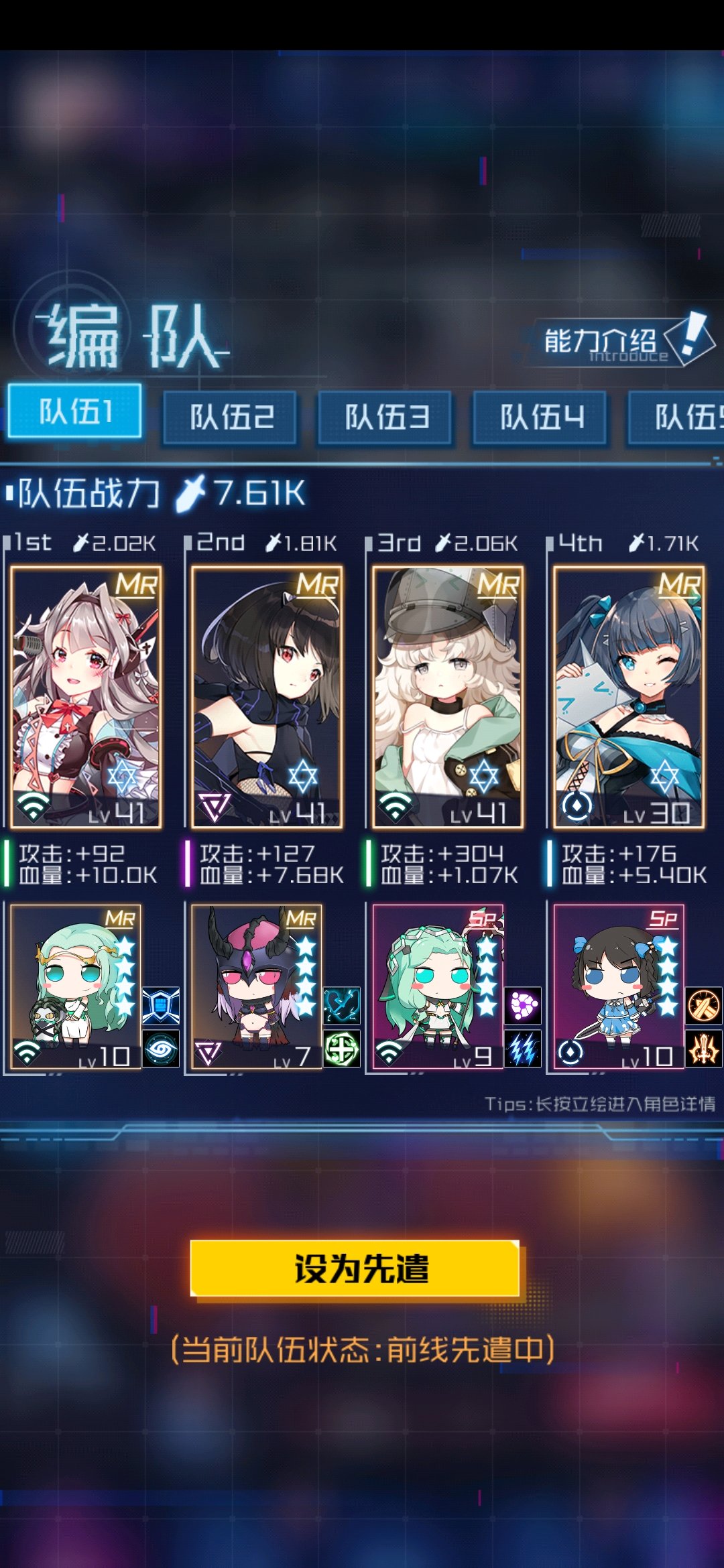Tap the green cross skill icon

coord(342,1048)
